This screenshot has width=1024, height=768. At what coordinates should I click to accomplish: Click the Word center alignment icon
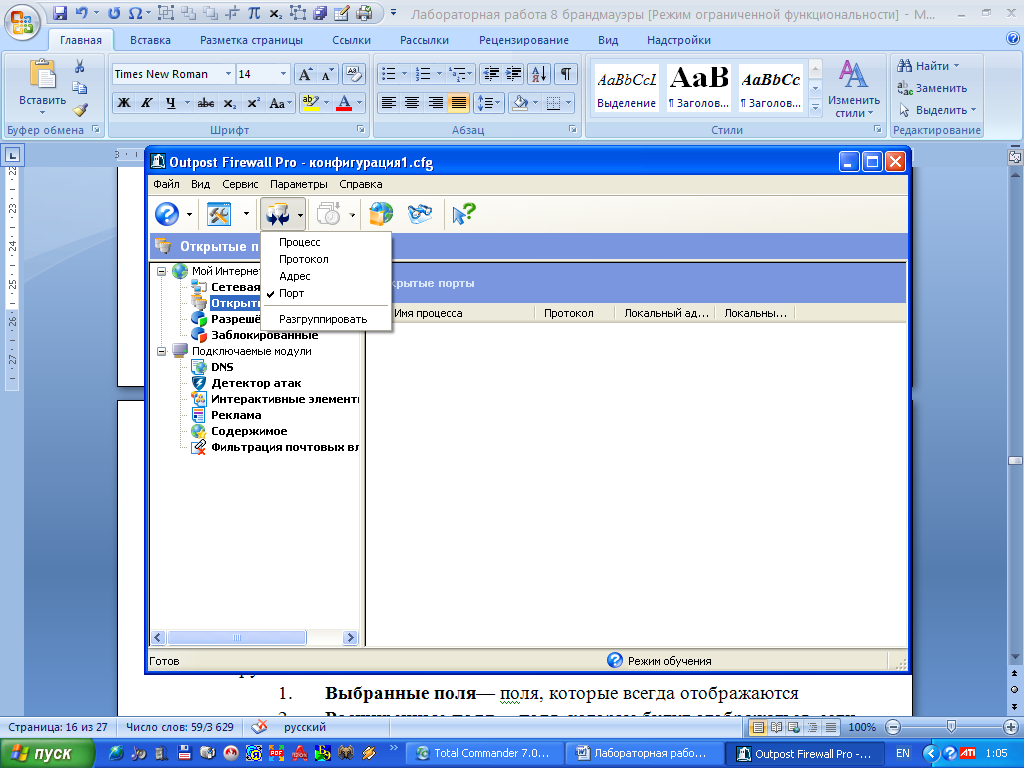(411, 103)
